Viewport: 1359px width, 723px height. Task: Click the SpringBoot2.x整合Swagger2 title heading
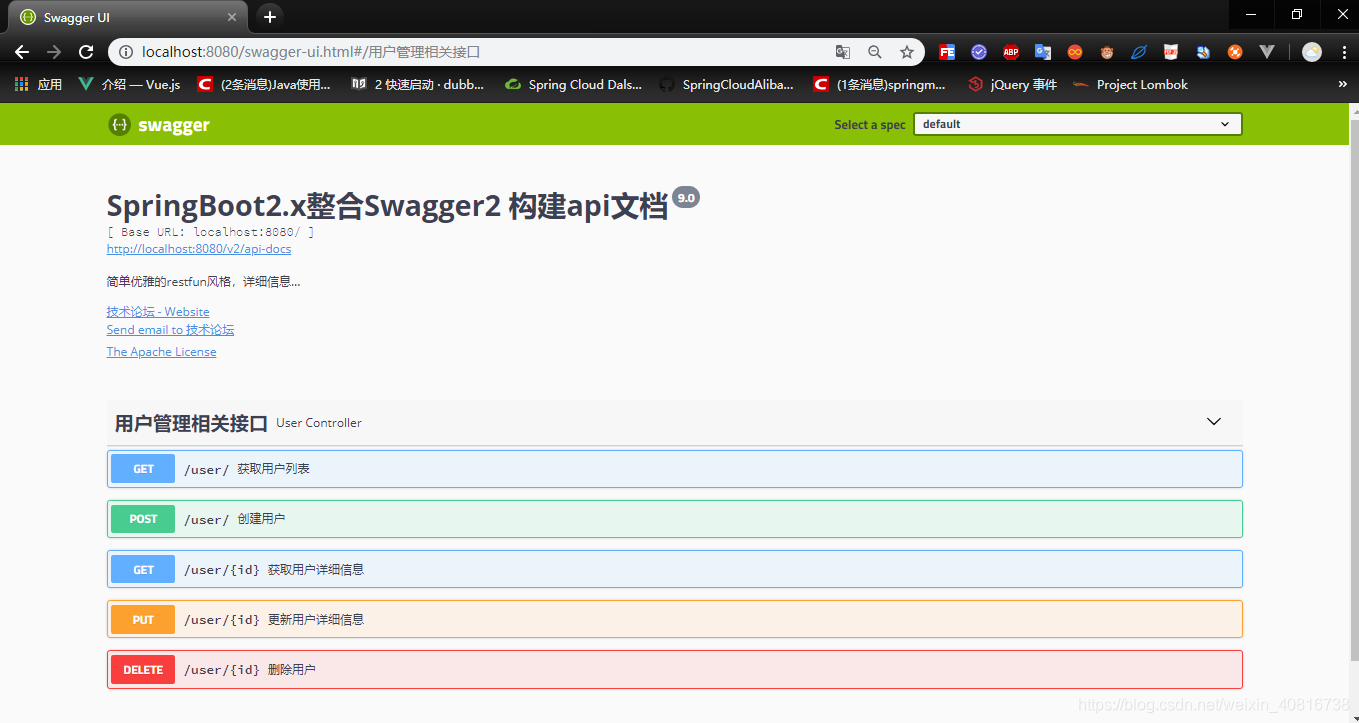[387, 206]
